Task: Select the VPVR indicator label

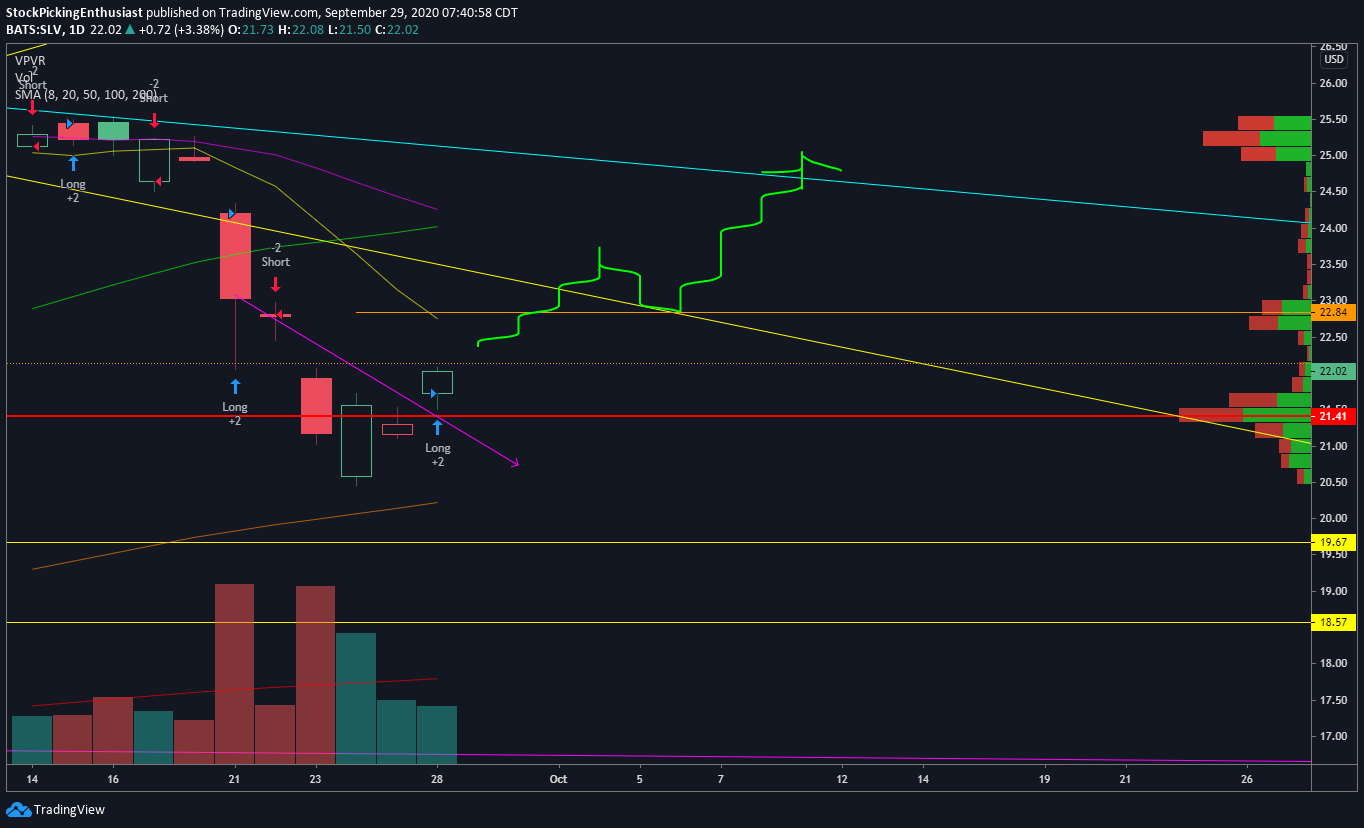Action: [30, 61]
